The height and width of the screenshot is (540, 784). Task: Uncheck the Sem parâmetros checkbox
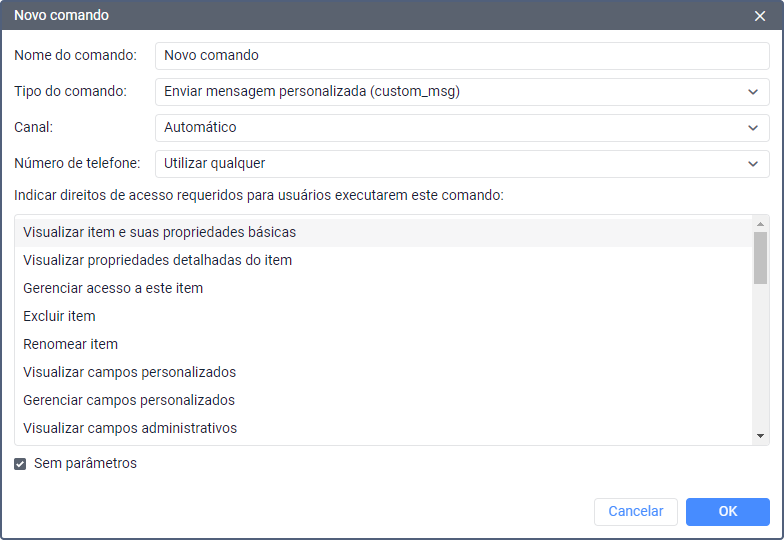[x=20, y=464]
